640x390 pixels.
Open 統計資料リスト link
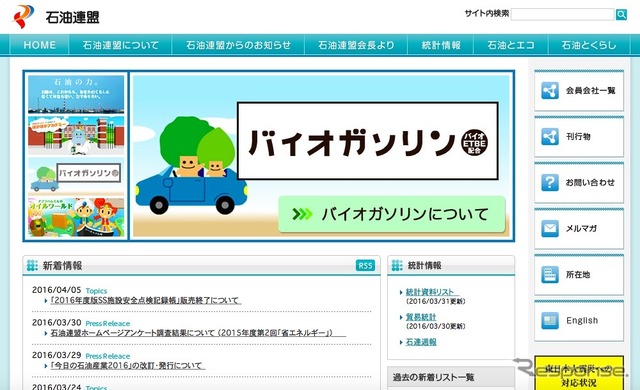click(x=432, y=292)
